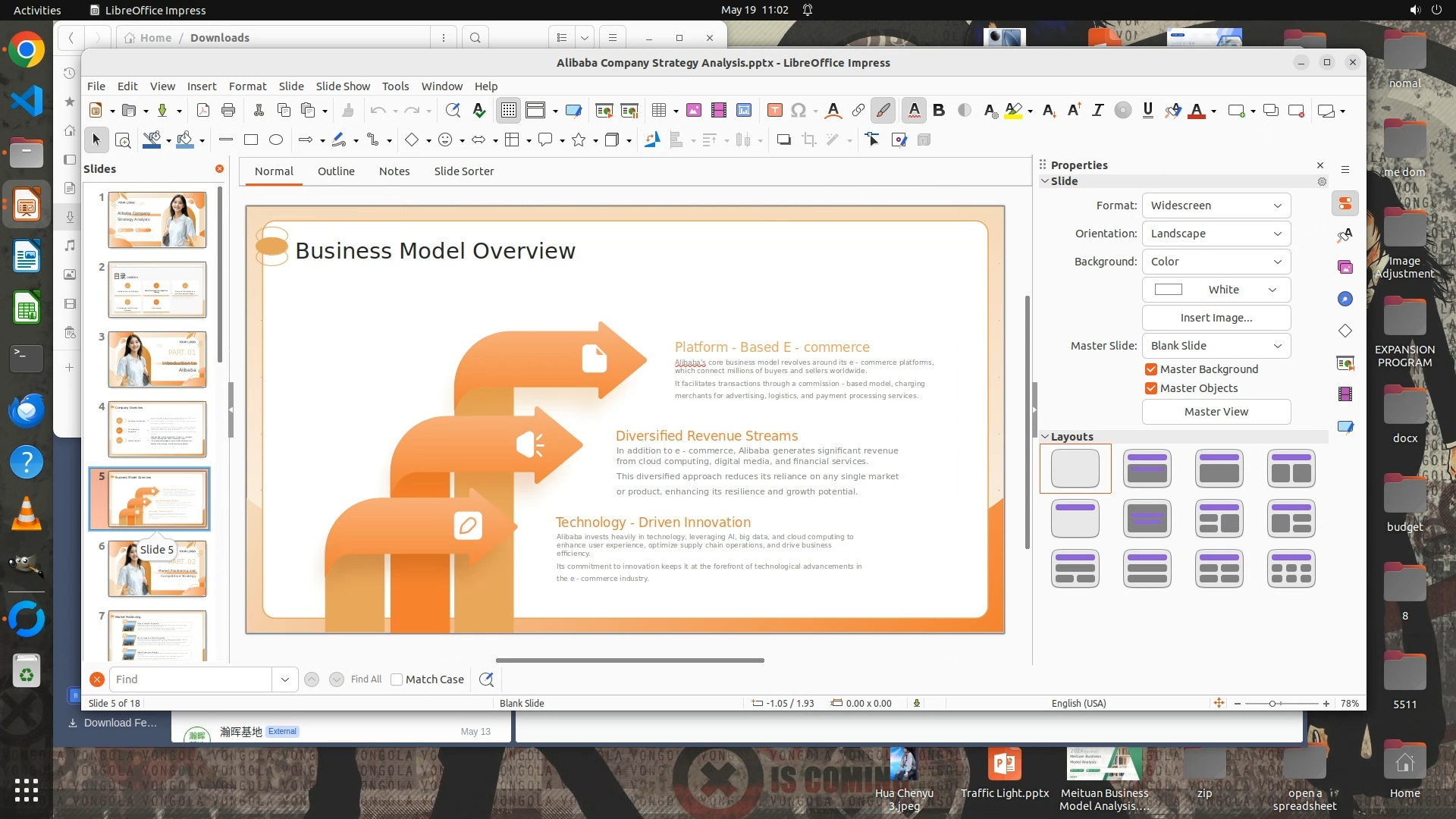
Task: Click the Crop image tool icon
Action: 809,140
